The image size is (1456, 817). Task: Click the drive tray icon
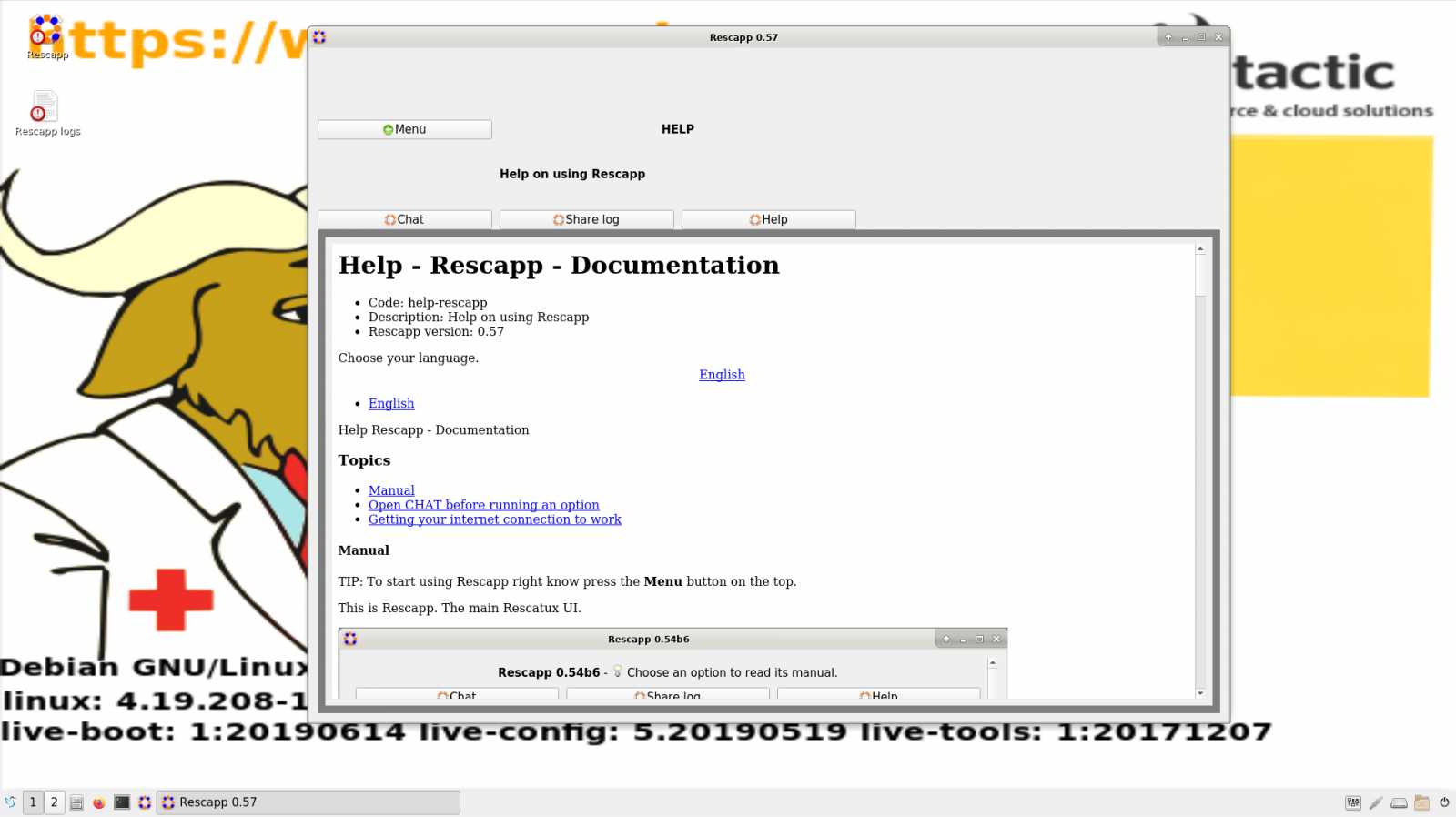[1399, 802]
